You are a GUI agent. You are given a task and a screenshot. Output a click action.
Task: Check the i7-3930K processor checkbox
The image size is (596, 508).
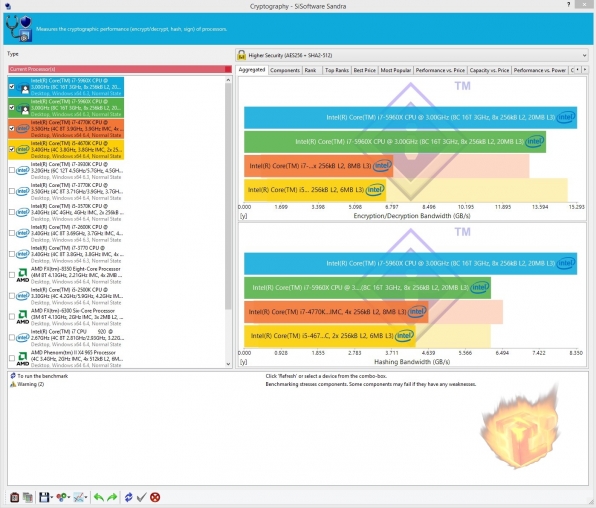12,170
